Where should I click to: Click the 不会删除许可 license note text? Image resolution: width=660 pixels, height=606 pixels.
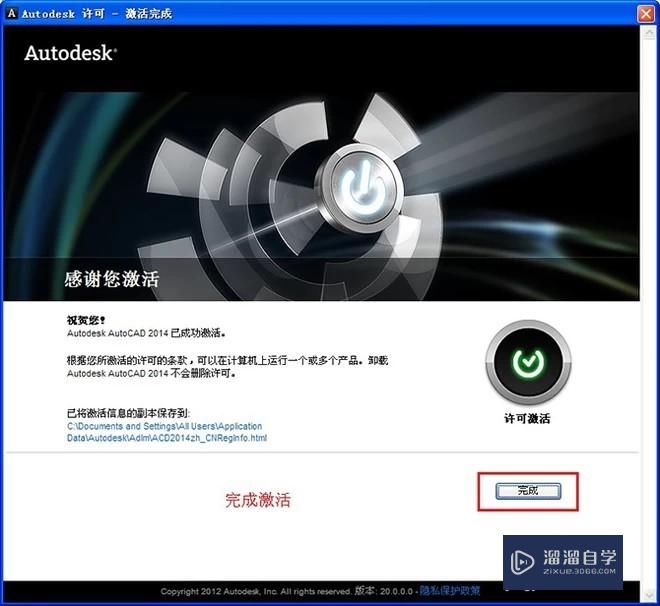(x=204, y=373)
